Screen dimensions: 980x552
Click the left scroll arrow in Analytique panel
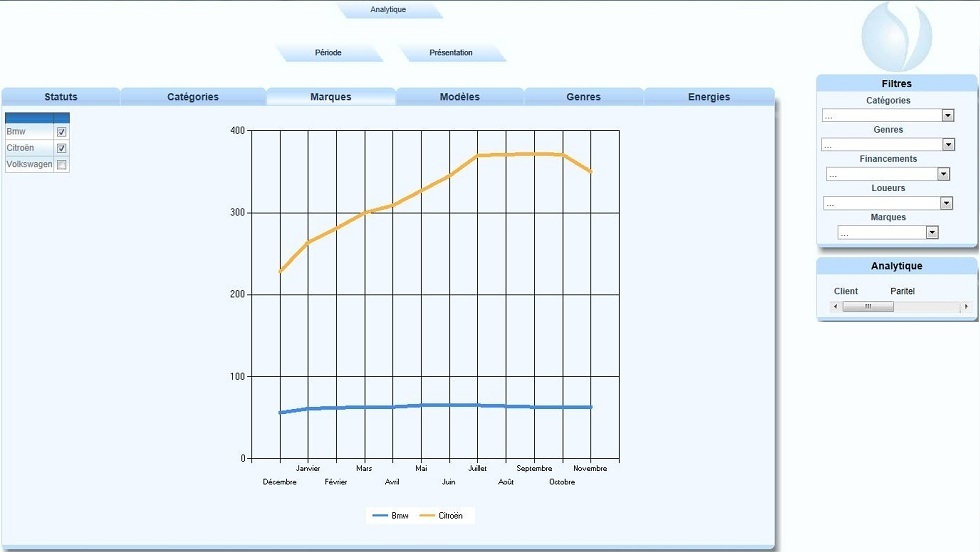tap(835, 306)
